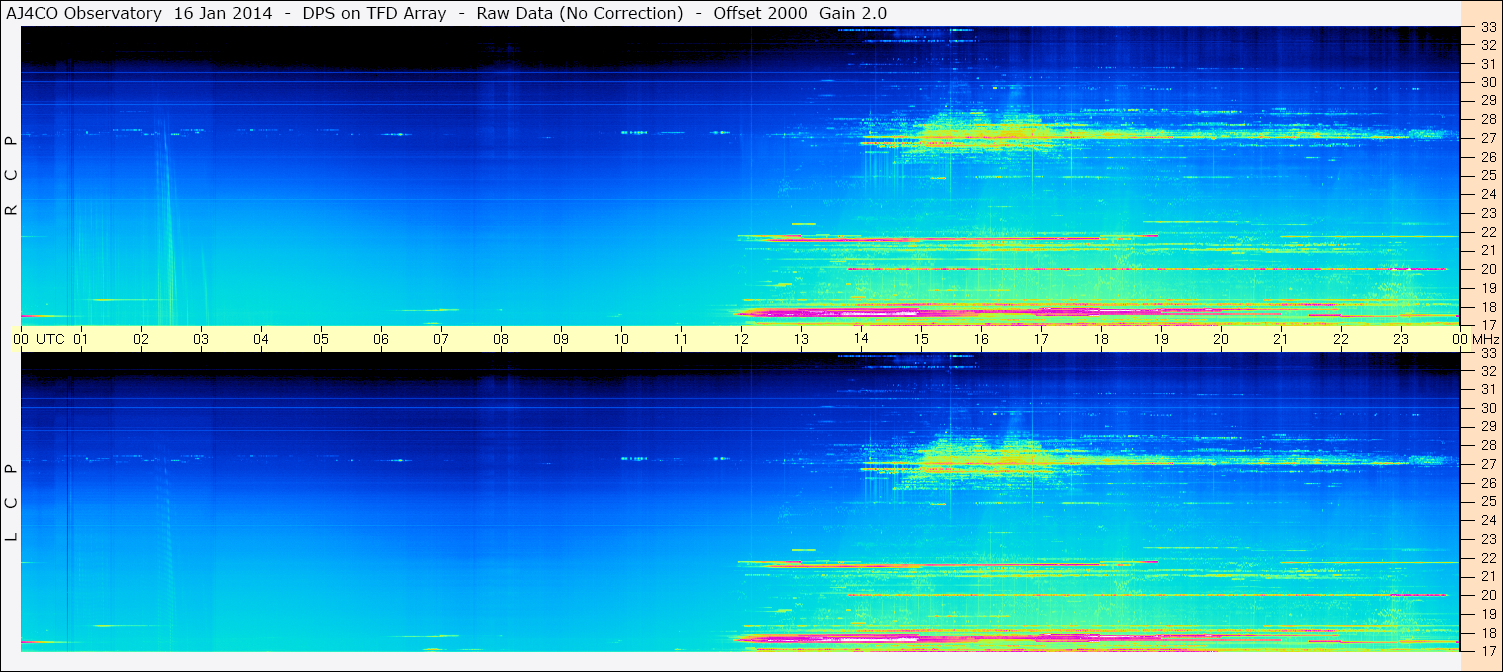
Task: Click the 21 hour marker on time axis
Action: pos(1281,340)
